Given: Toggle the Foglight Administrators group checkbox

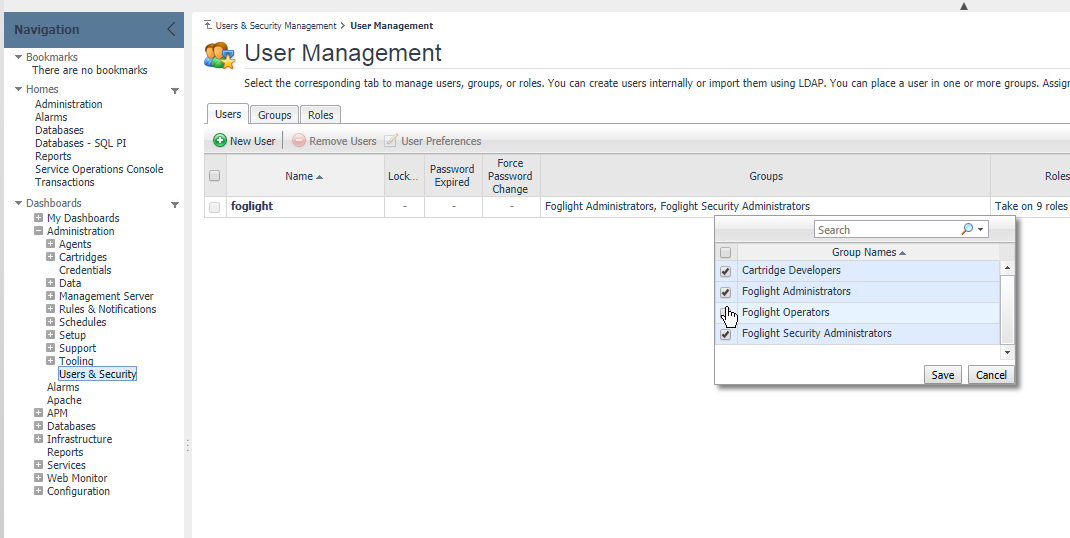Looking at the screenshot, I should click(x=726, y=292).
